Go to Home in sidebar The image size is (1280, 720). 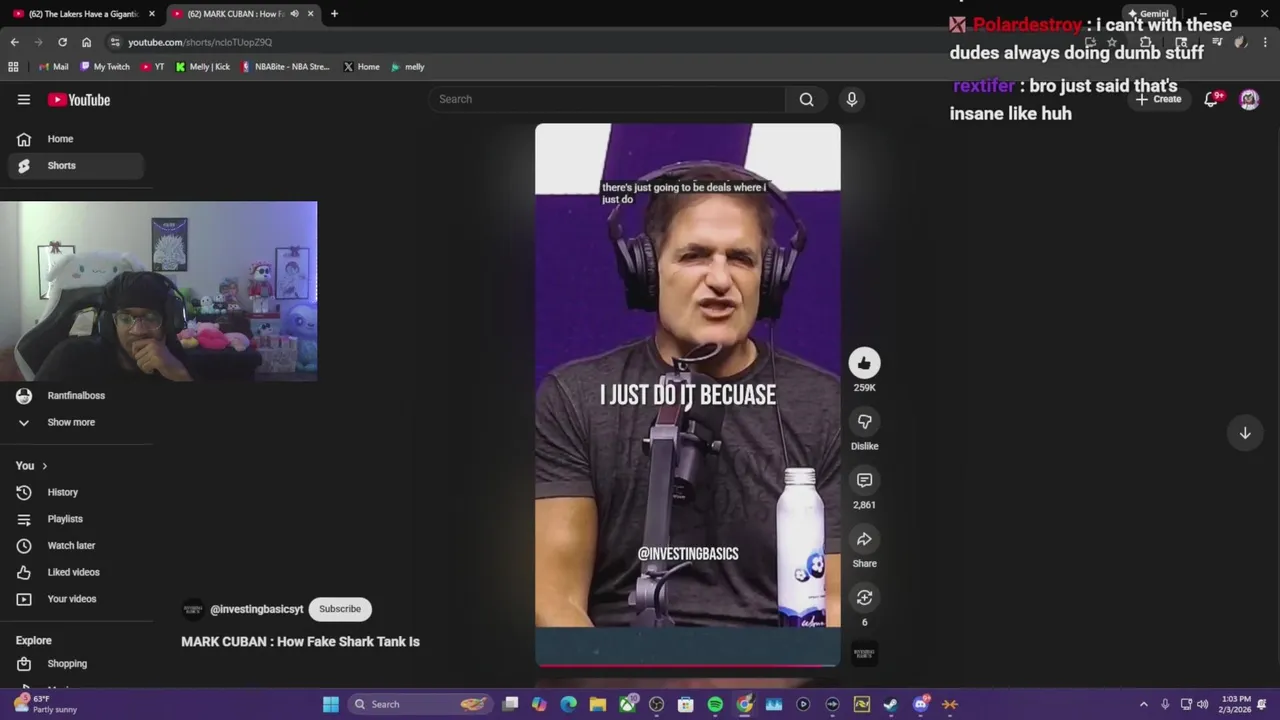pyautogui.click(x=75, y=139)
